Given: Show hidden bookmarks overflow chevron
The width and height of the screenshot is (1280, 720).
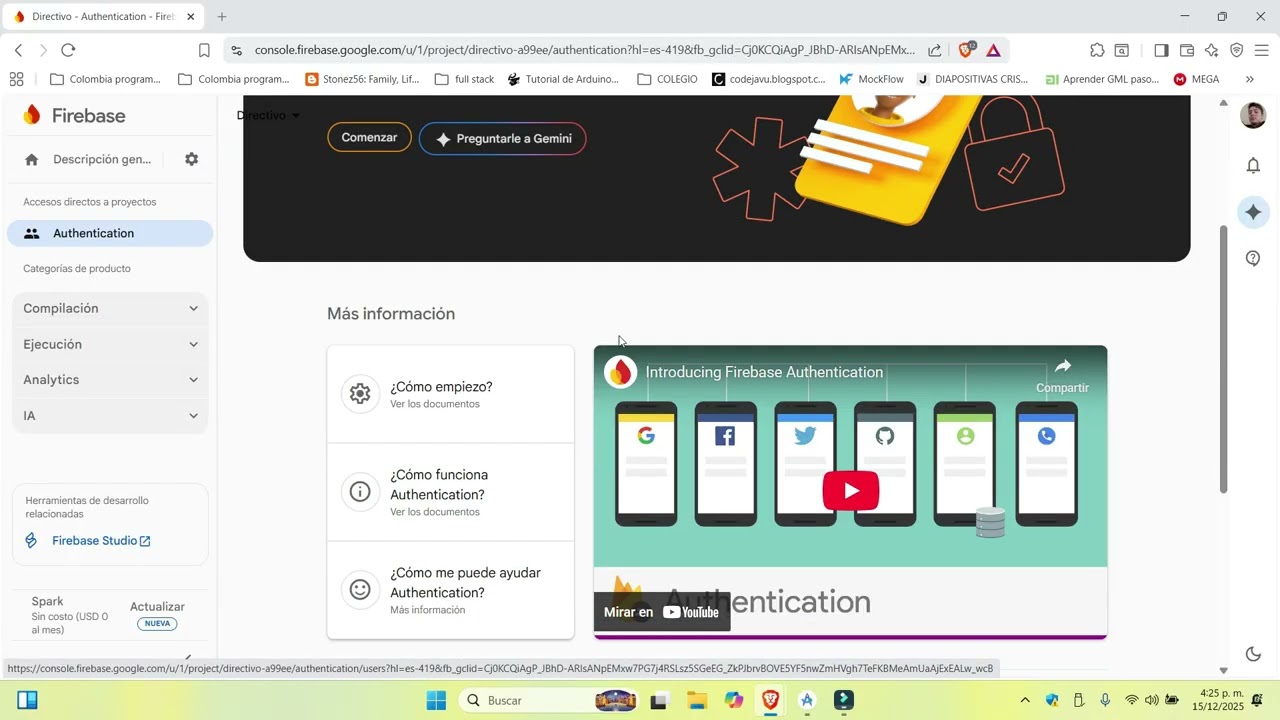Looking at the screenshot, I should (x=1249, y=79).
